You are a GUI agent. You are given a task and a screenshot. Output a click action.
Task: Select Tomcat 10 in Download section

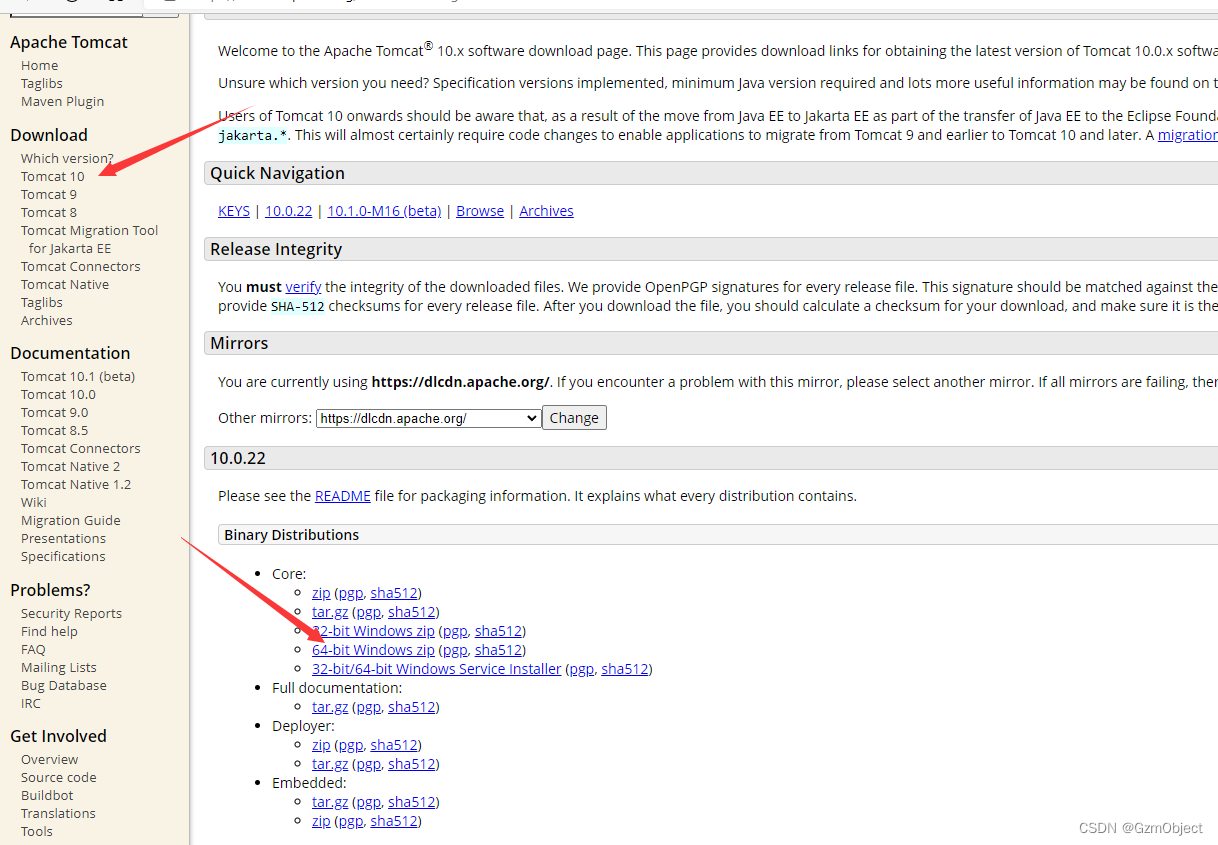[x=53, y=176]
